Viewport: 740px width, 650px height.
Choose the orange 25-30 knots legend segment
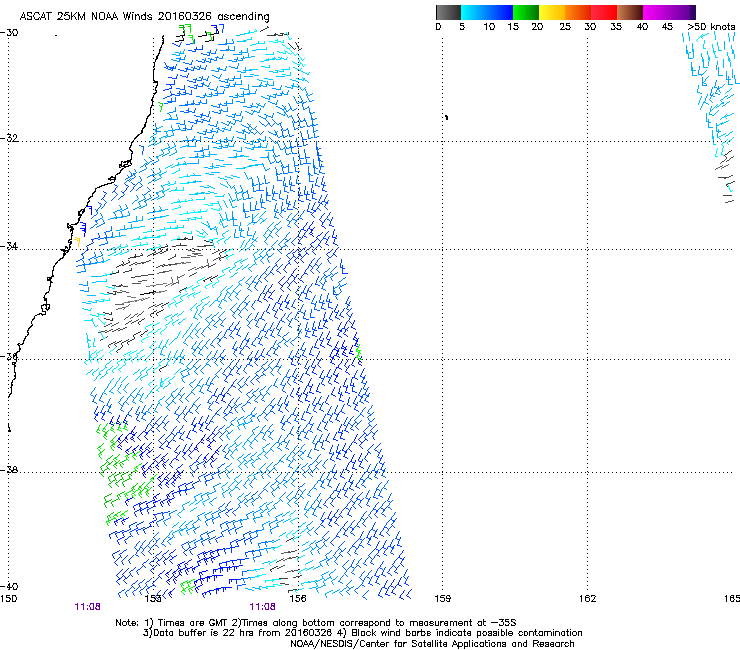pos(578,12)
